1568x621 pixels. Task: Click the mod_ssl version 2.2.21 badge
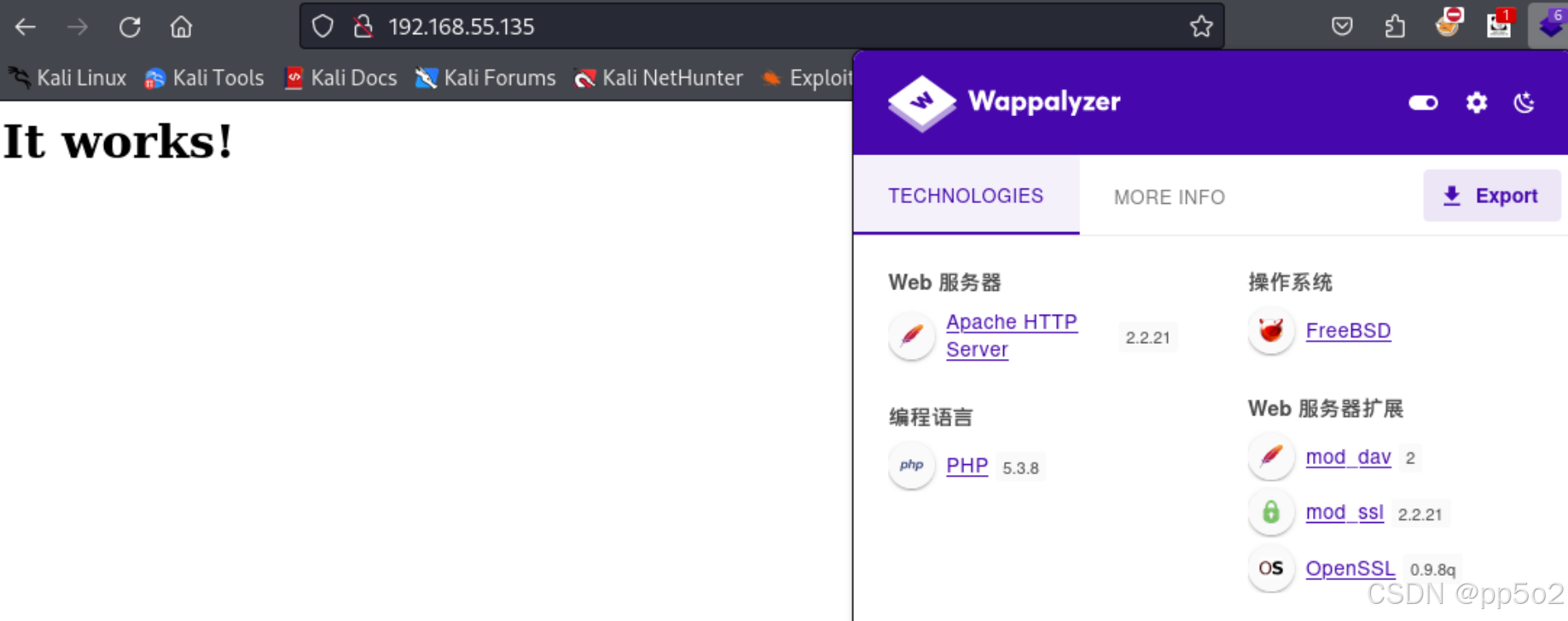(1420, 514)
